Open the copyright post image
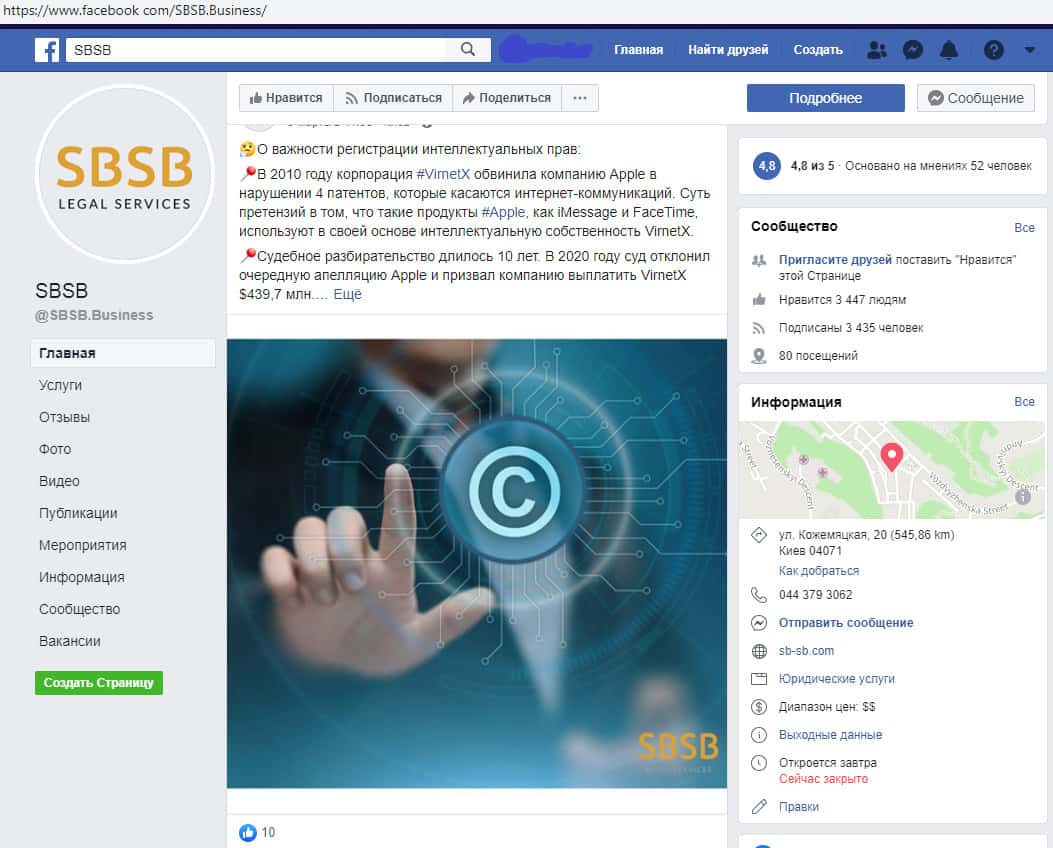The height and width of the screenshot is (848, 1053). click(x=476, y=563)
